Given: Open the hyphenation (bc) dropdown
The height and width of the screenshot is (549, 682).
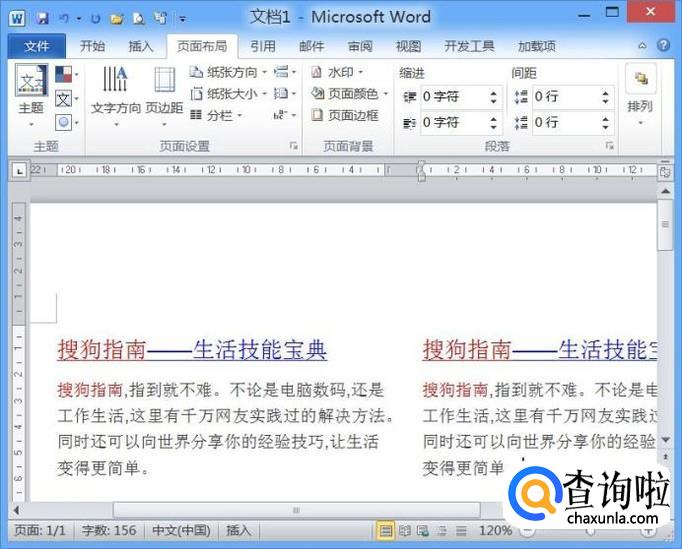Looking at the screenshot, I should tap(285, 115).
